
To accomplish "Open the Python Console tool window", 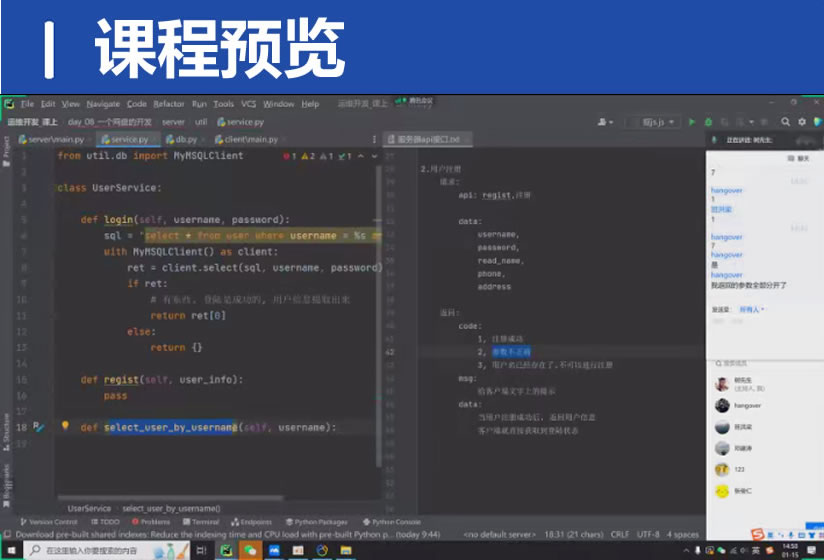I will point(392,522).
